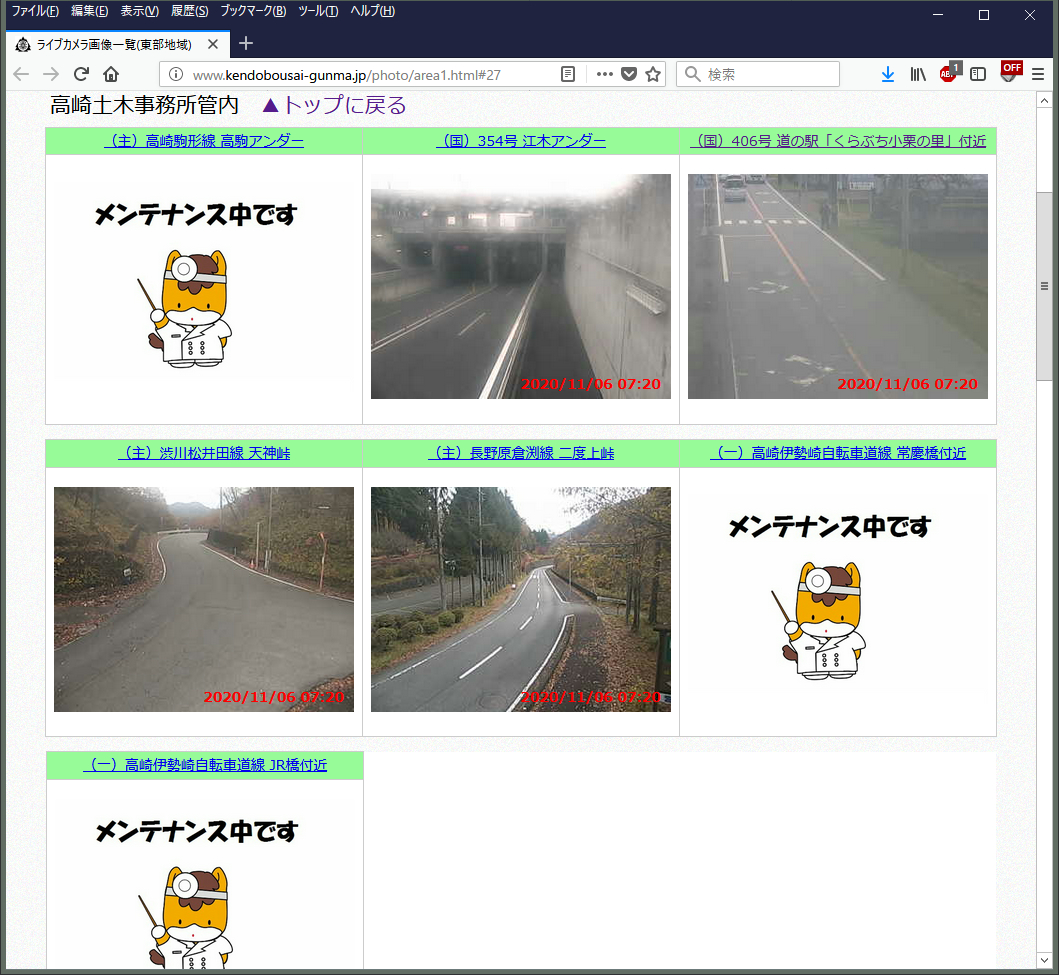Viewport: 1059px width, 975px height.
Task: Save page to Pocket
Action: (629, 74)
